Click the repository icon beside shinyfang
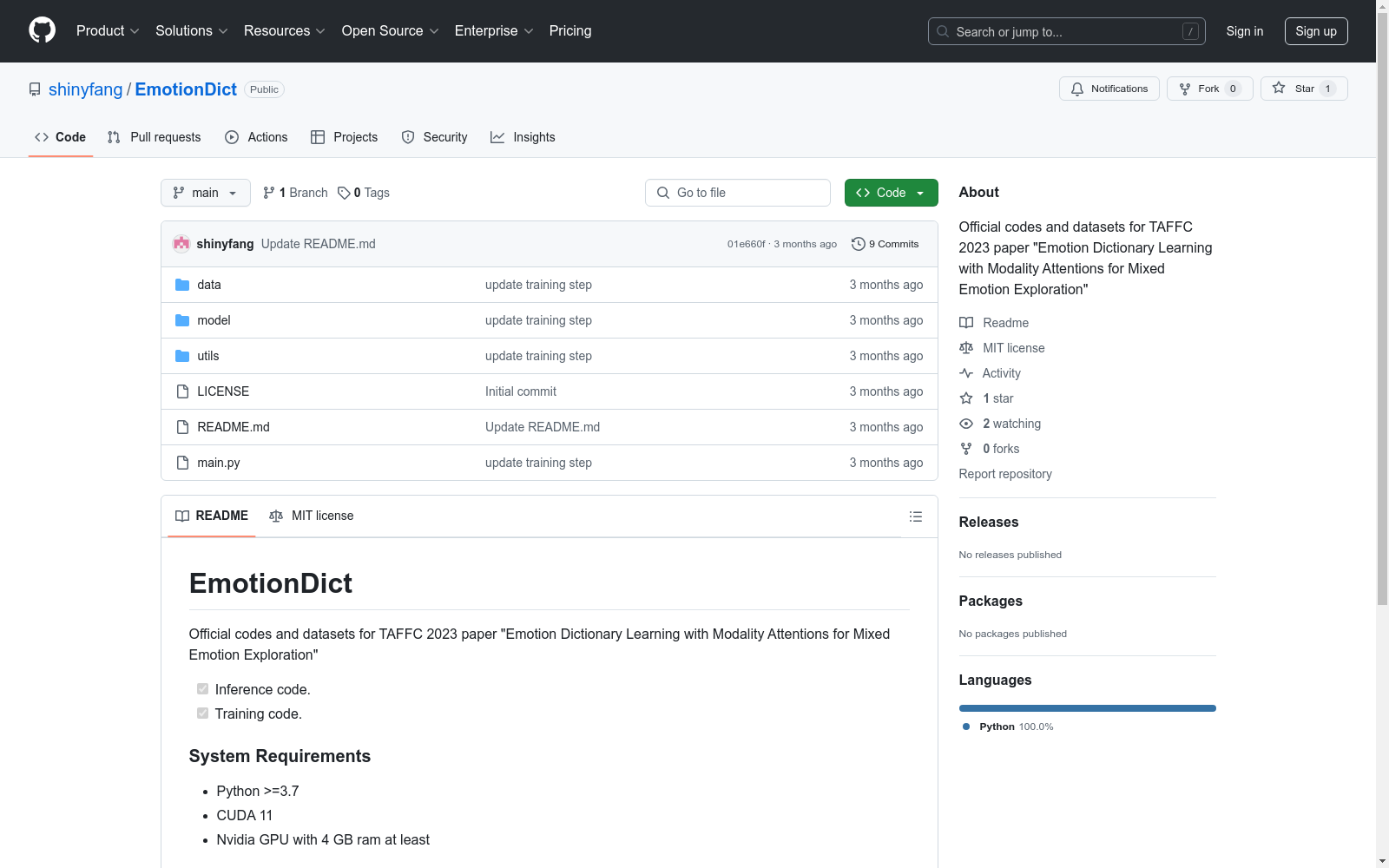The image size is (1389, 868). tap(35, 89)
